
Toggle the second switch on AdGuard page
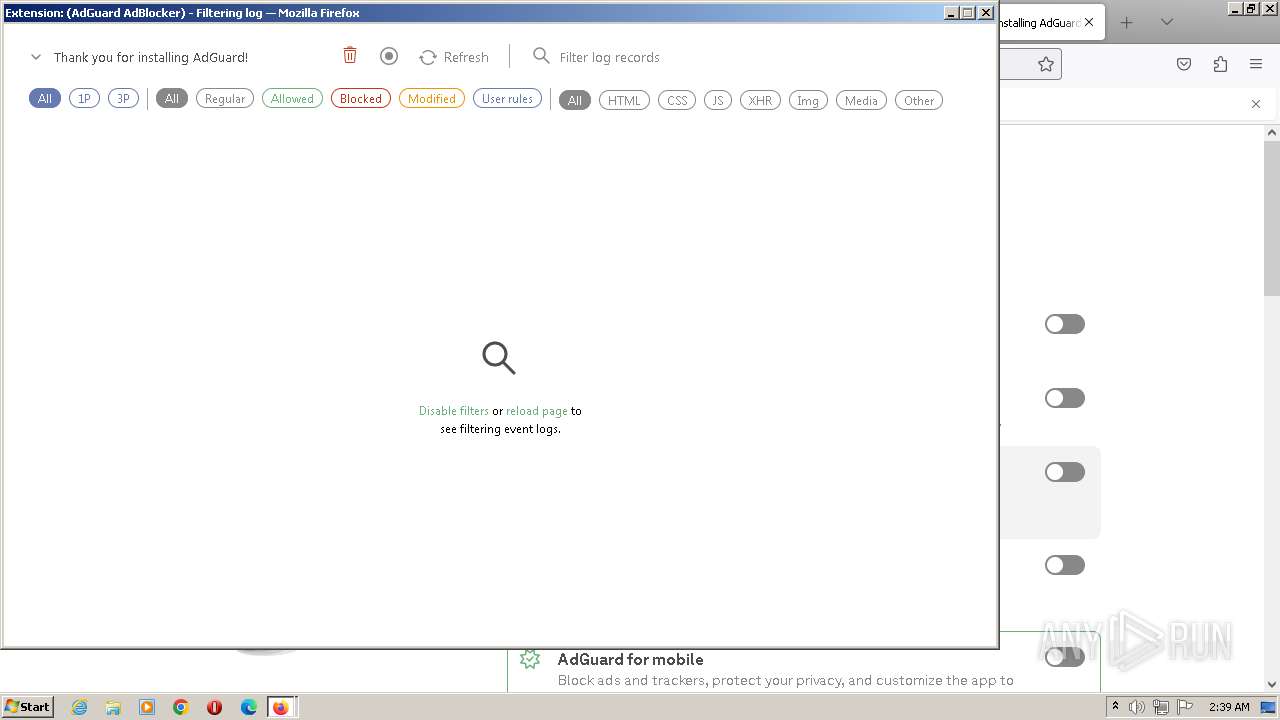[x=1065, y=398]
